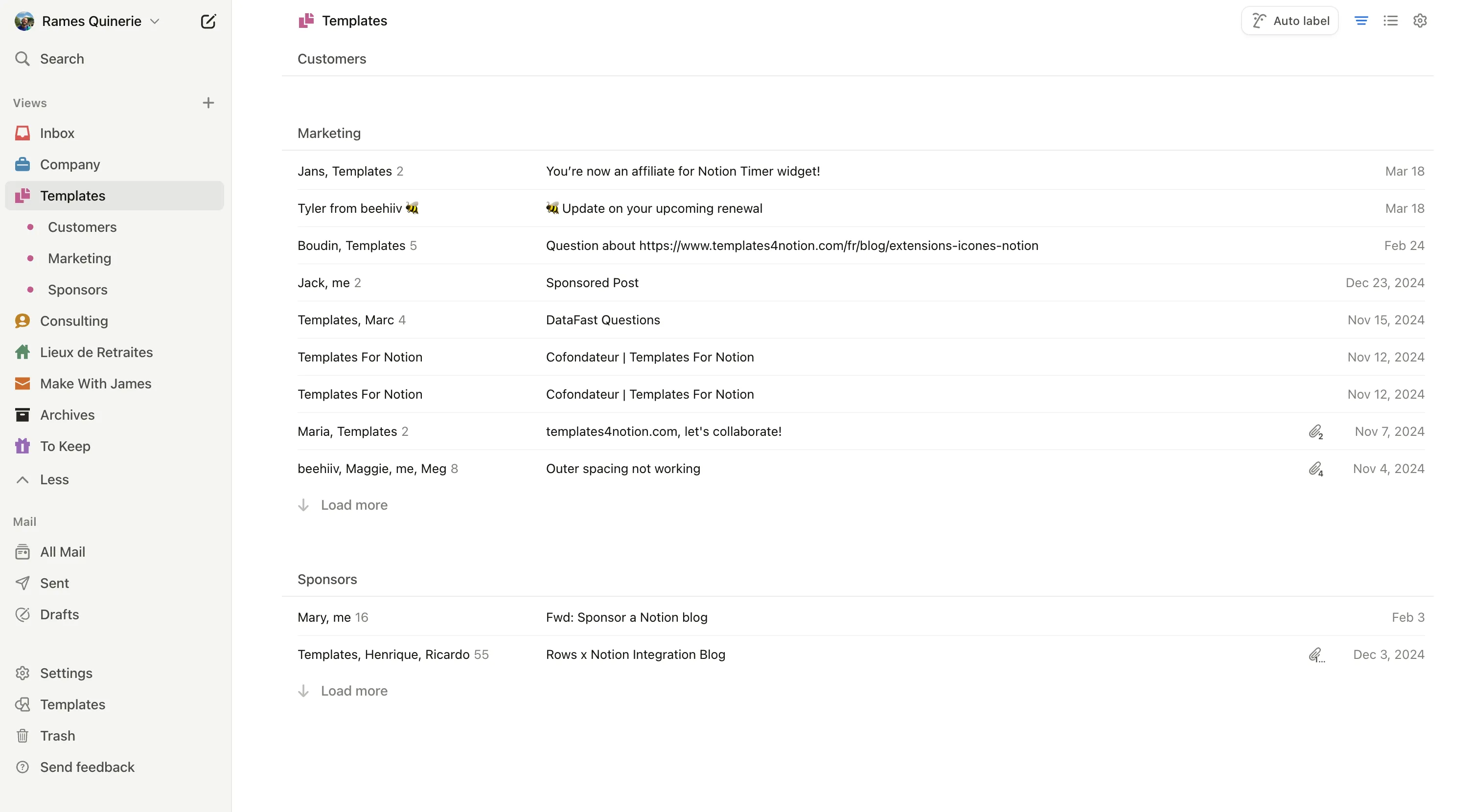1473x812 pixels.
Task: Switch to the Sponsors label view
Action: [77, 290]
